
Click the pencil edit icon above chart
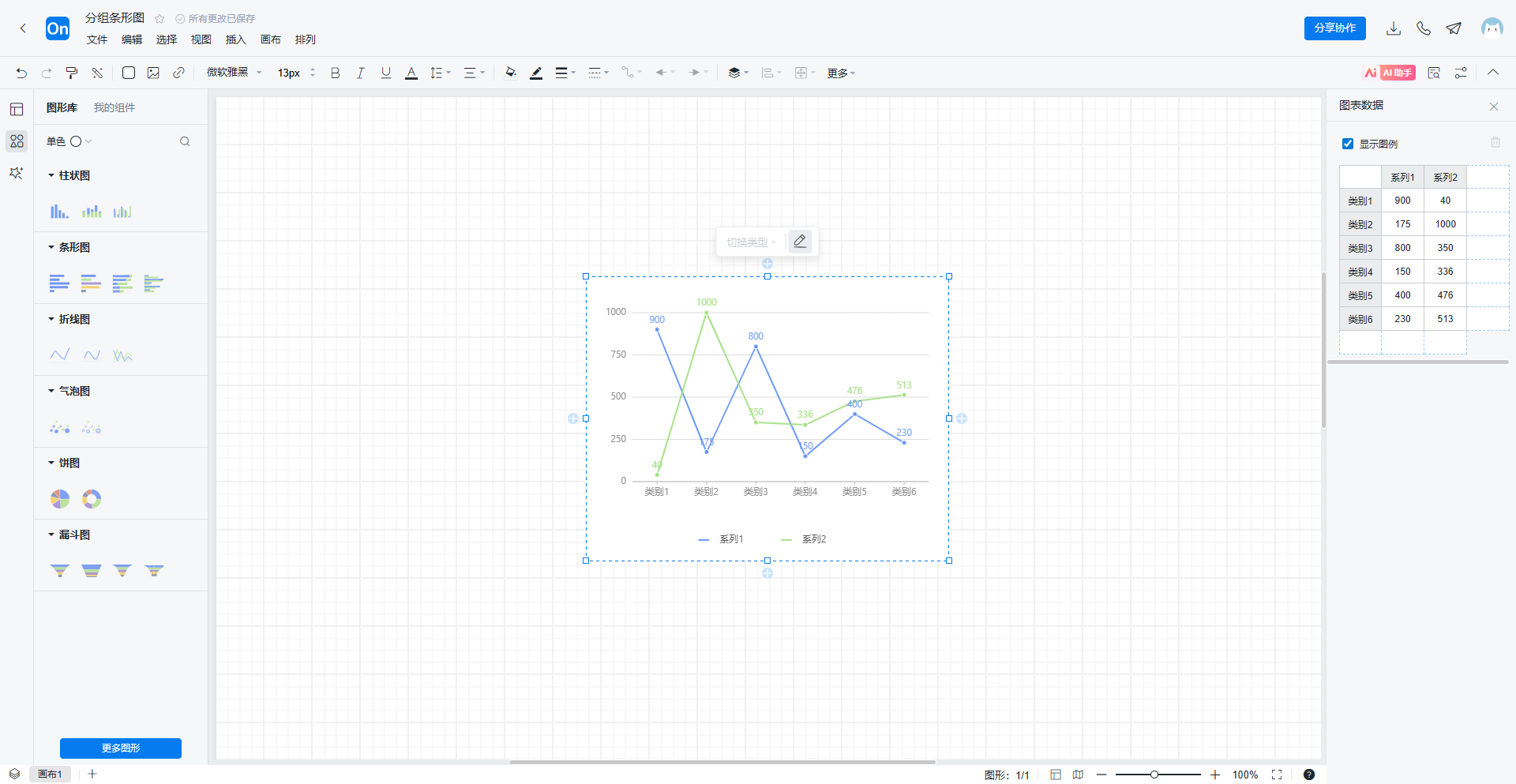(x=800, y=242)
